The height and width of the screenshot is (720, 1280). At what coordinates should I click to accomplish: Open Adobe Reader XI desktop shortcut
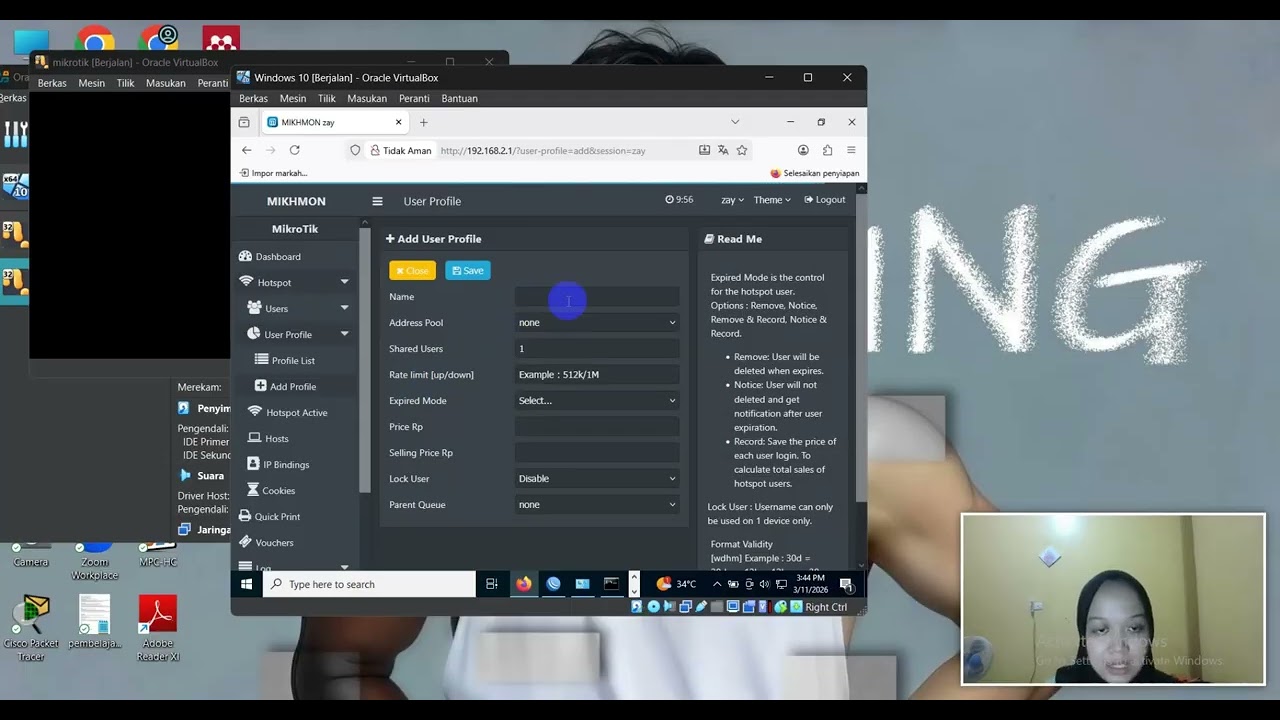click(x=158, y=628)
